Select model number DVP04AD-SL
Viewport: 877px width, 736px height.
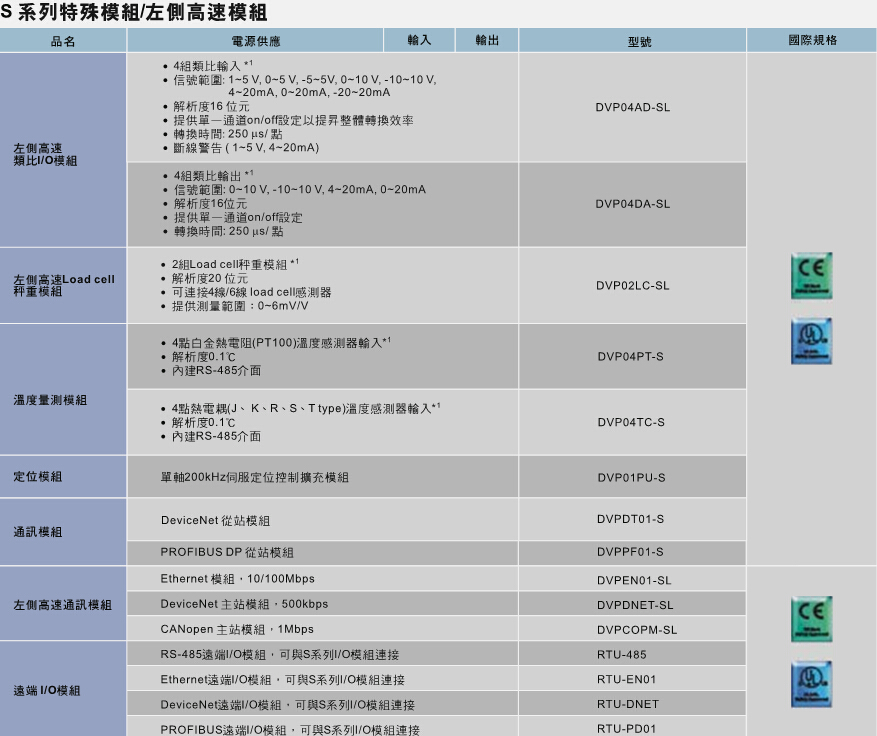pyautogui.click(x=632, y=107)
